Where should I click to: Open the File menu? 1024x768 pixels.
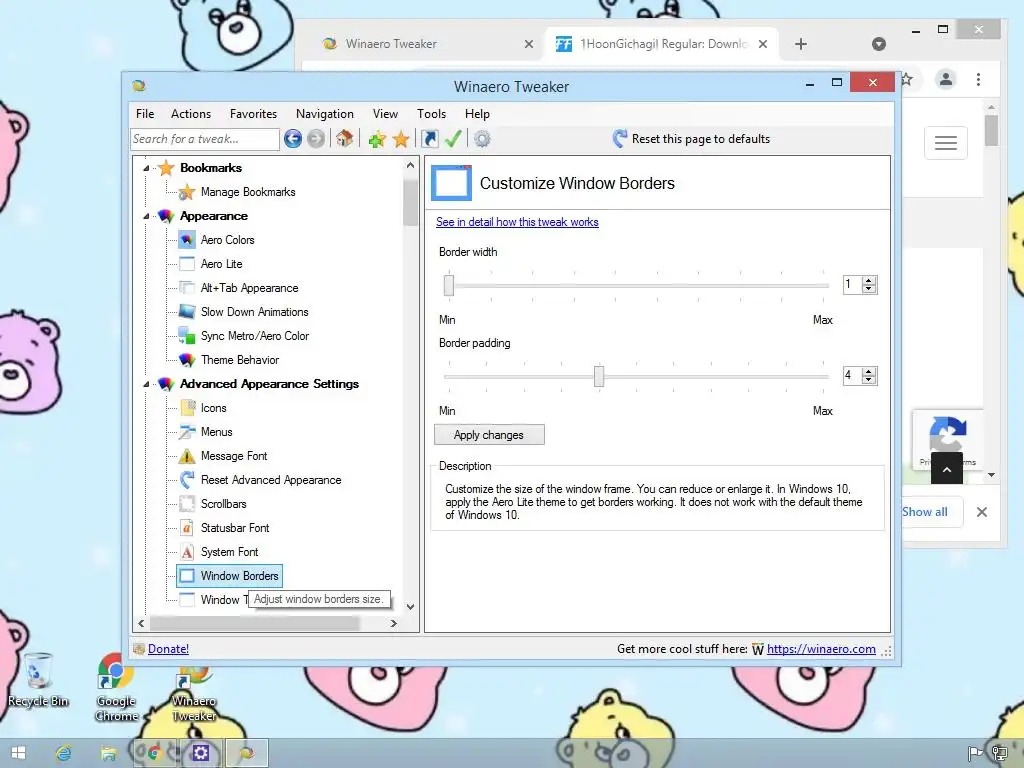pyautogui.click(x=145, y=114)
